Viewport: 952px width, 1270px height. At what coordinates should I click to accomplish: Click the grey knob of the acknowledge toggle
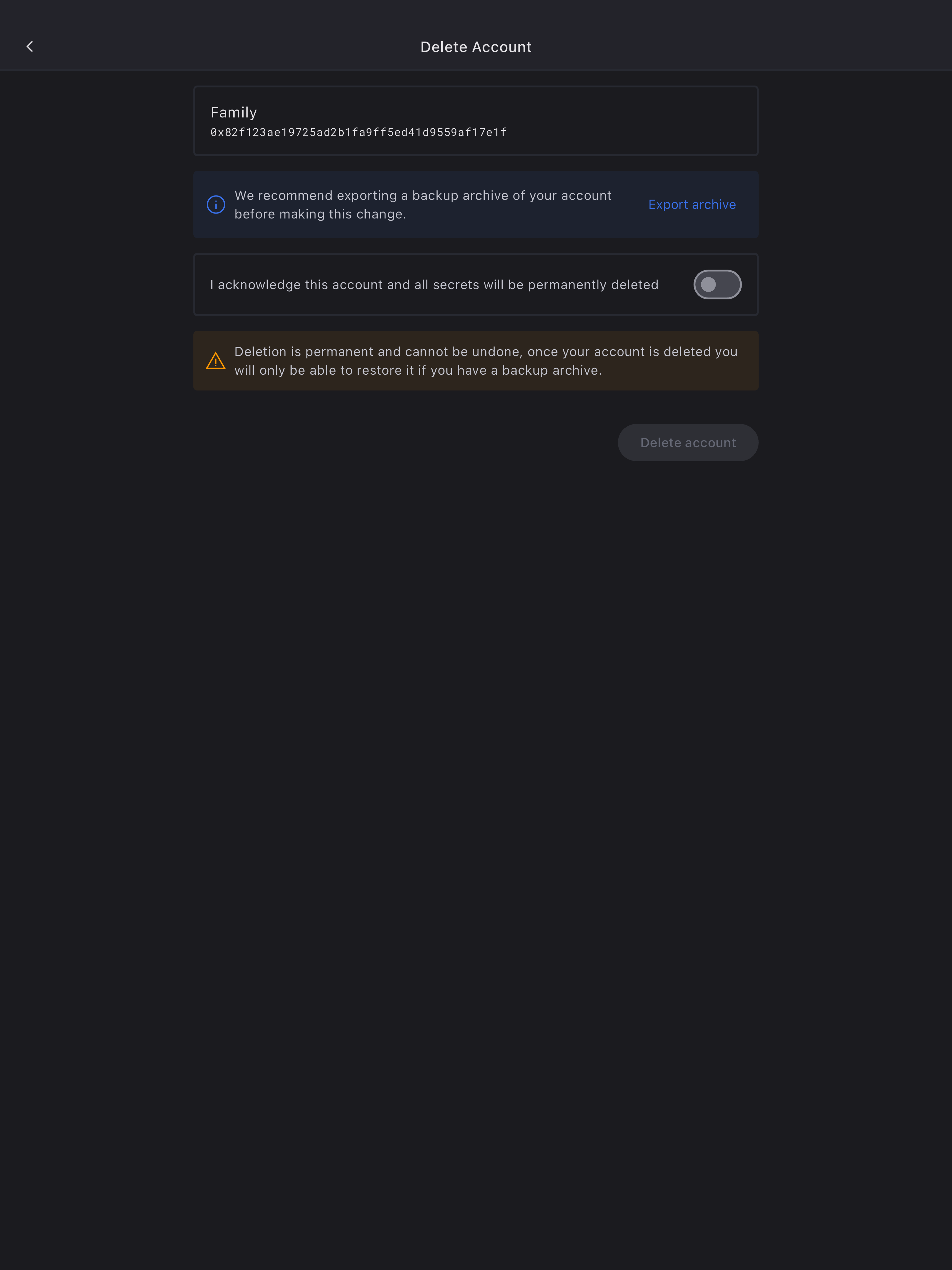708,285
